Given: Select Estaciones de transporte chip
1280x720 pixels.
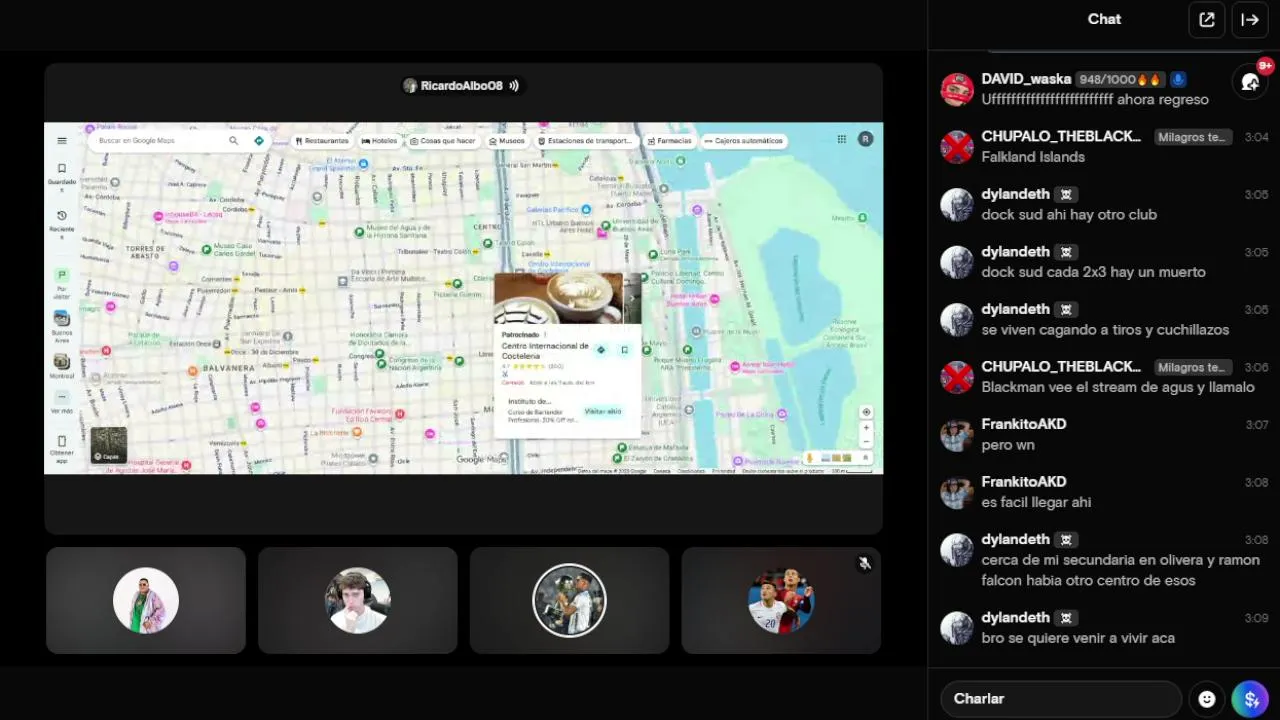Looking at the screenshot, I should tap(585, 141).
